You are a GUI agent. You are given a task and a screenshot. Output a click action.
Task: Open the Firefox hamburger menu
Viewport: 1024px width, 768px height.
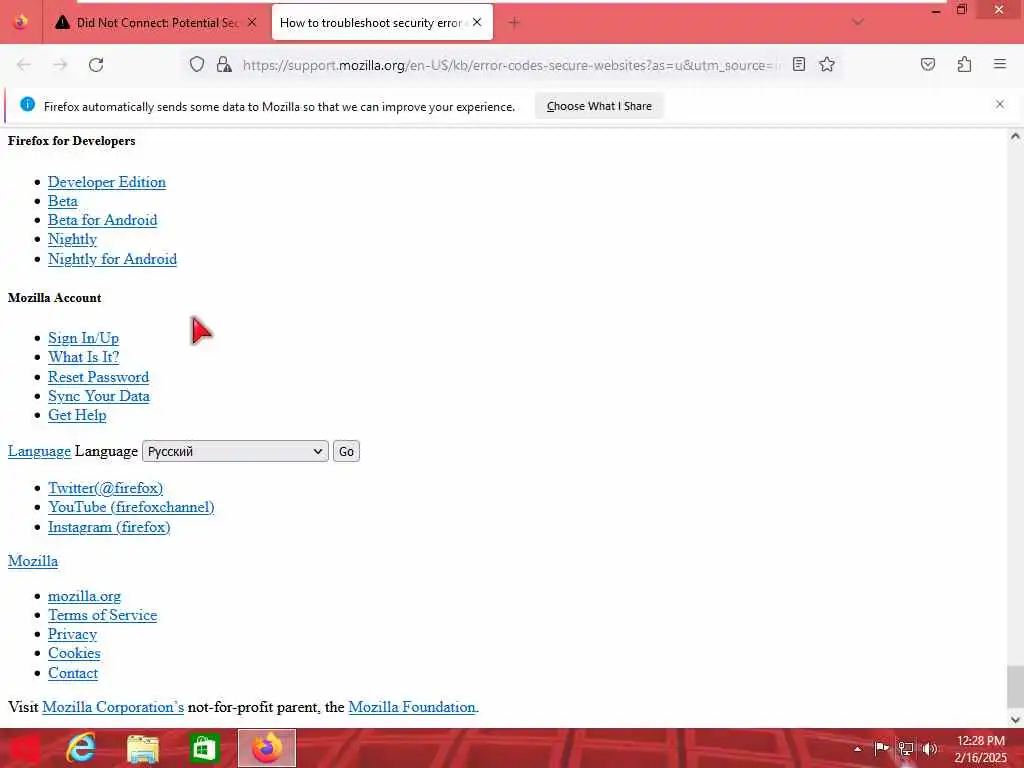pos(1000,64)
